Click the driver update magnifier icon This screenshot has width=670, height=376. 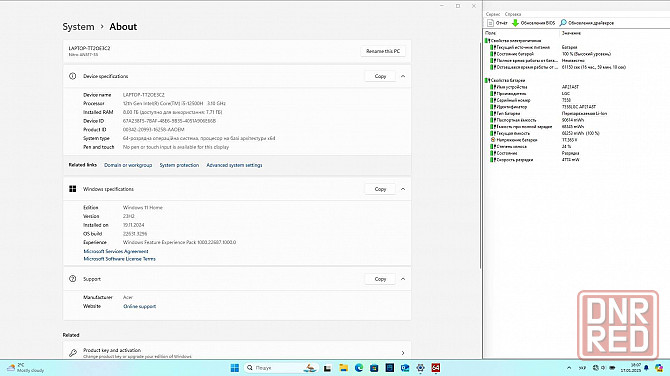563,23
